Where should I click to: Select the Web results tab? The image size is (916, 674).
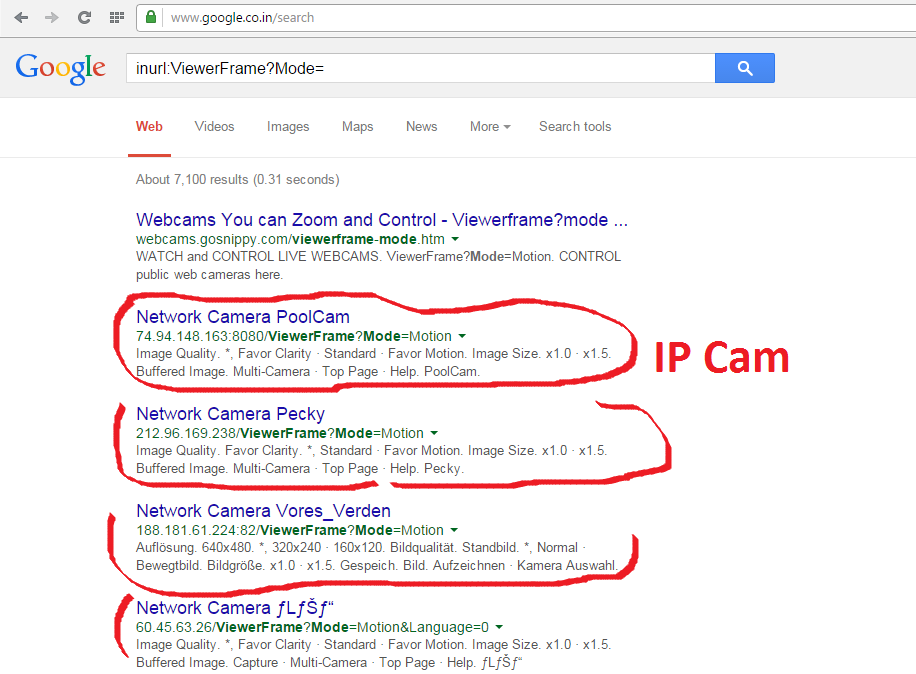[149, 127]
